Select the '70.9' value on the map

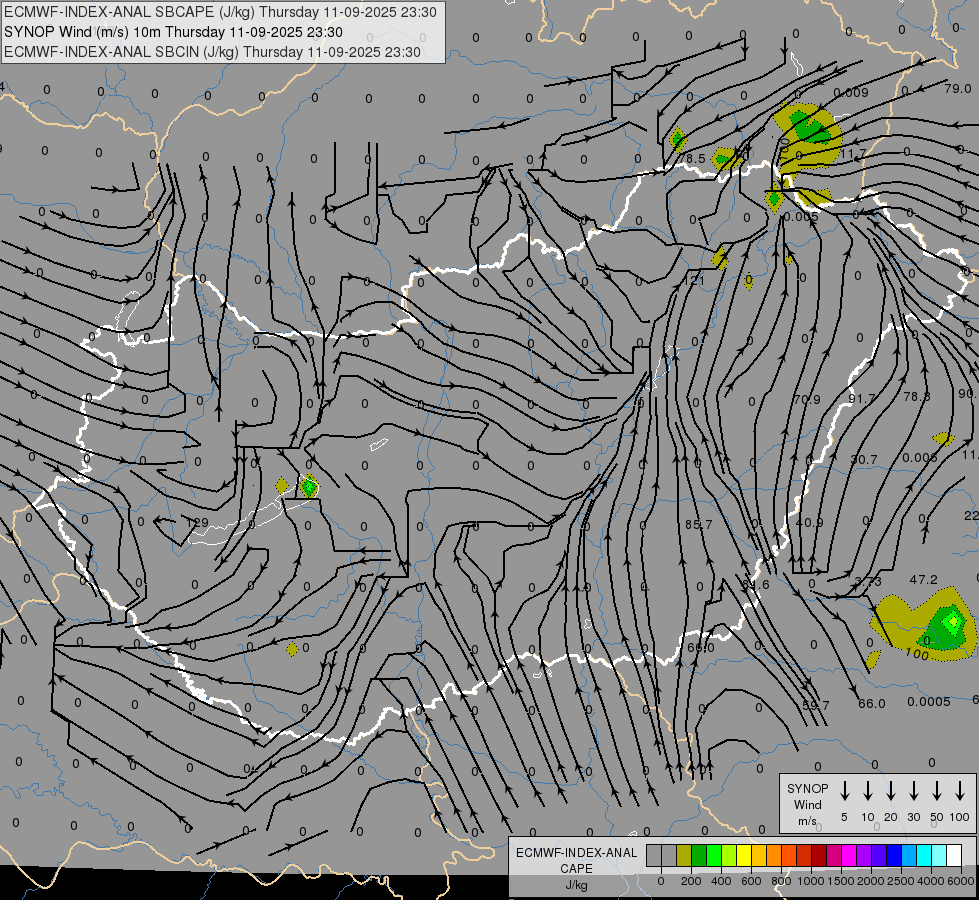pyautogui.click(x=807, y=400)
